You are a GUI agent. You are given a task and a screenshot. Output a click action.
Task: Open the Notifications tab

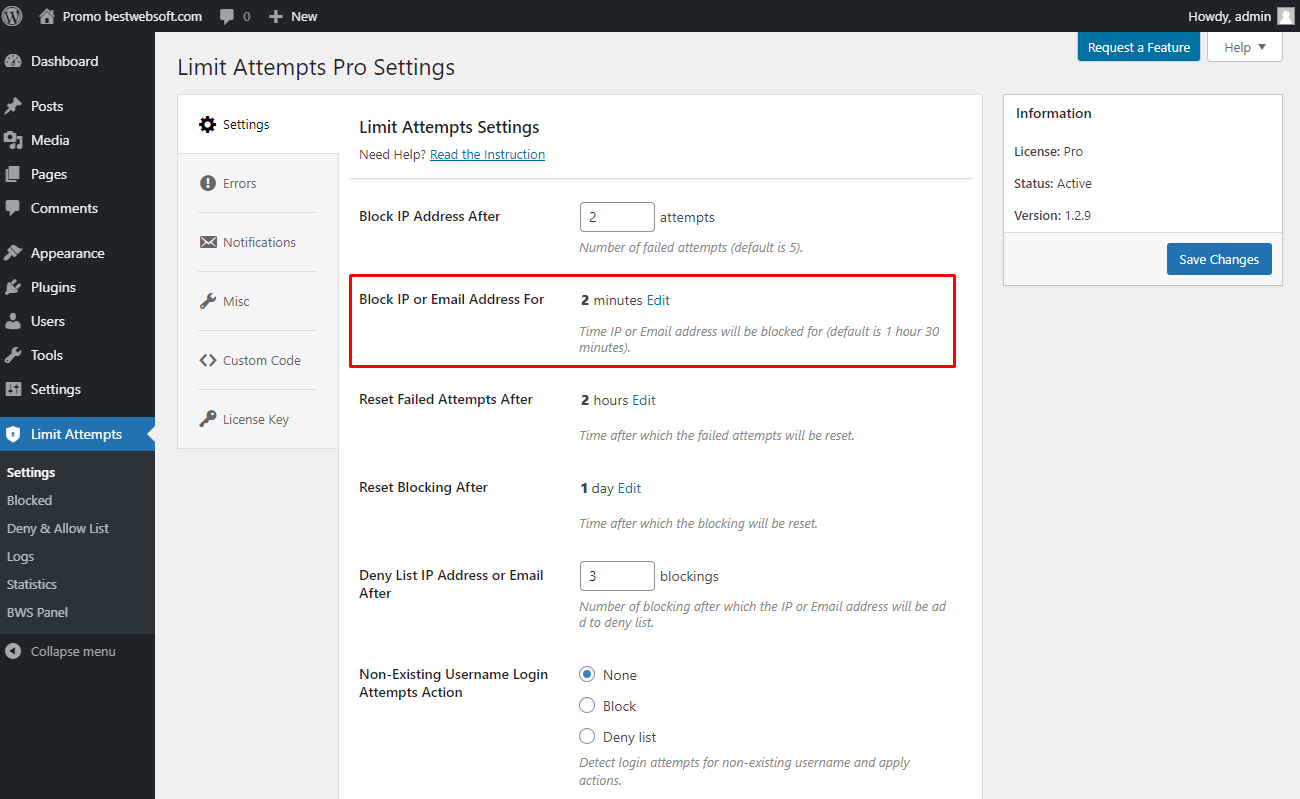tap(258, 242)
